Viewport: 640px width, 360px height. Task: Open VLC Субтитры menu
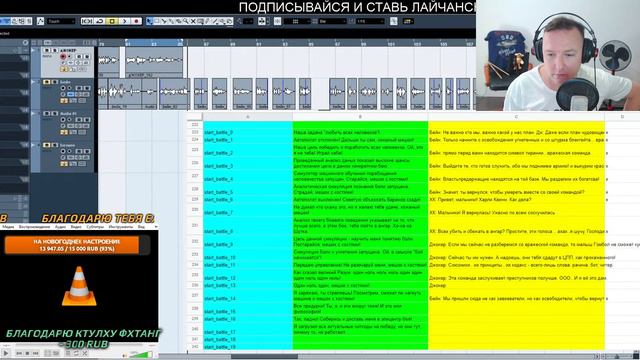(95, 227)
